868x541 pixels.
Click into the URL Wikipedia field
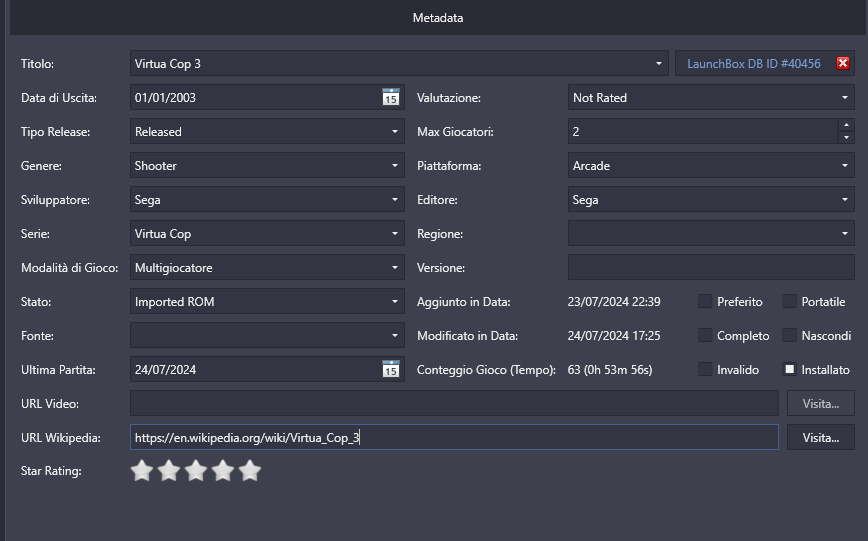click(454, 437)
